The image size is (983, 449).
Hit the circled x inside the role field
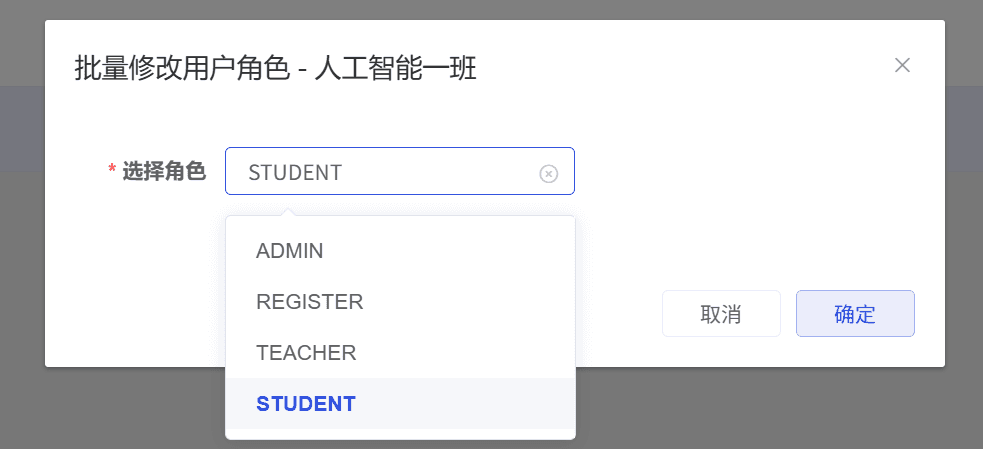(548, 173)
